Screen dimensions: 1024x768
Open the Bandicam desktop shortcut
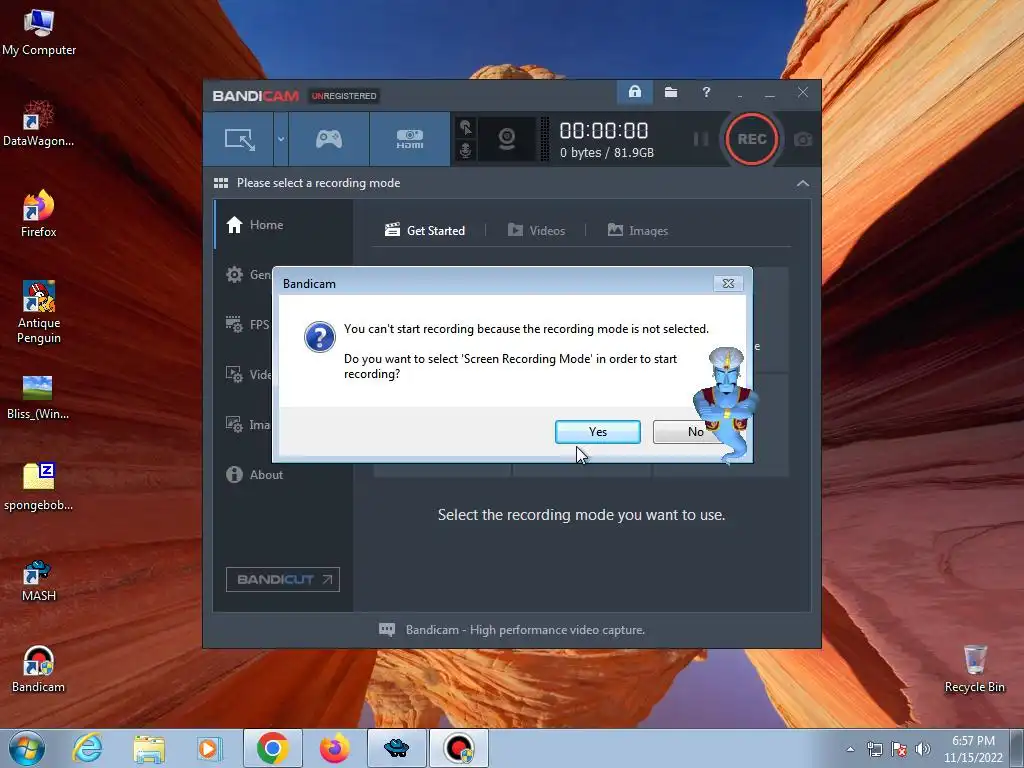(x=39, y=669)
